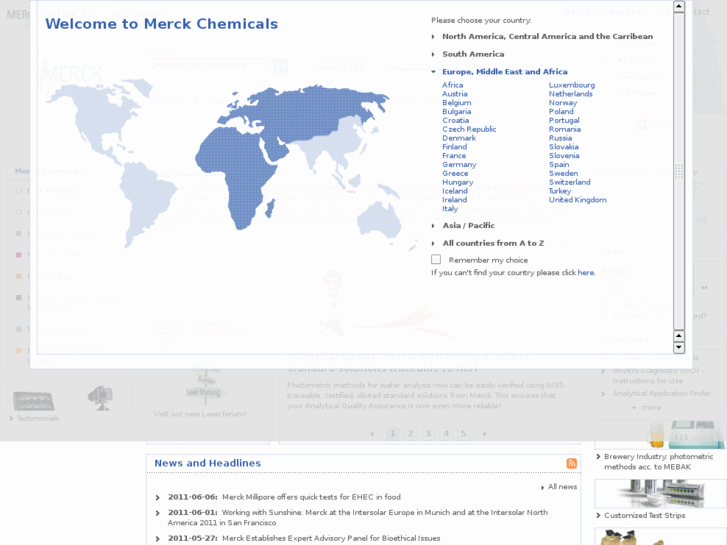727x545 pixels.
Task: Choose United Kingdom as your country
Action: (x=577, y=200)
